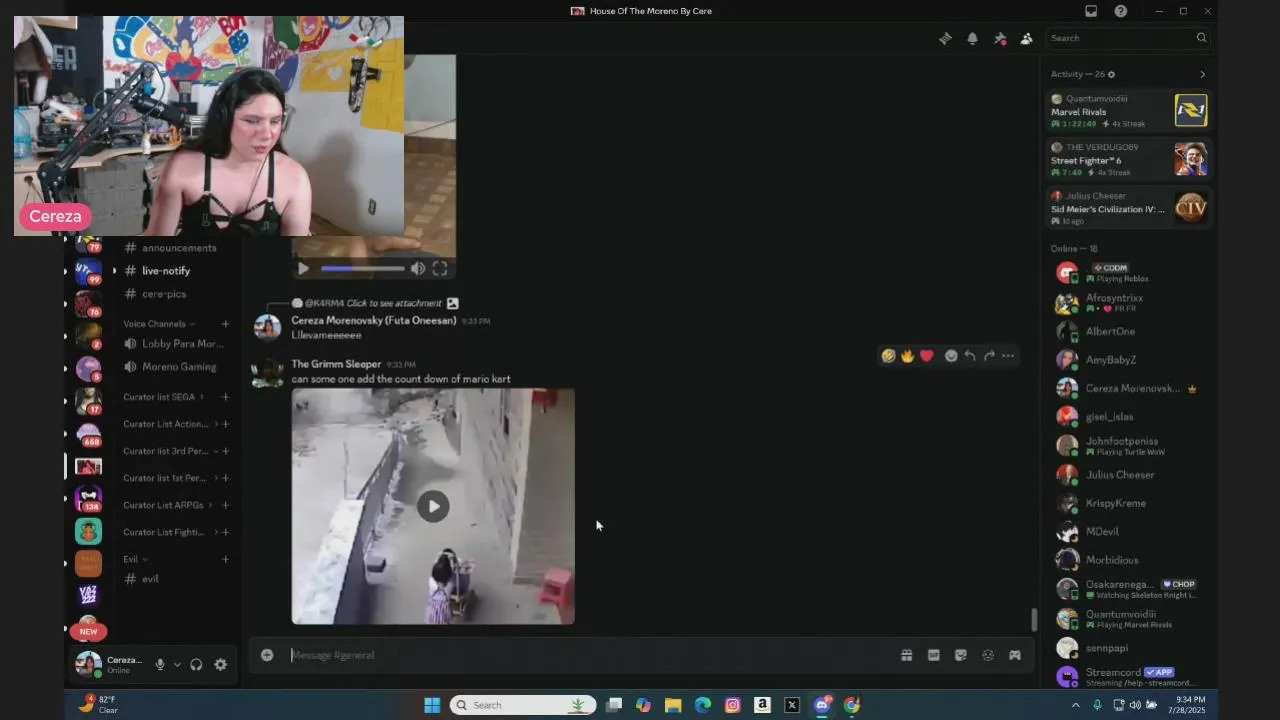Expand Activity panel with the arrow

1202,74
